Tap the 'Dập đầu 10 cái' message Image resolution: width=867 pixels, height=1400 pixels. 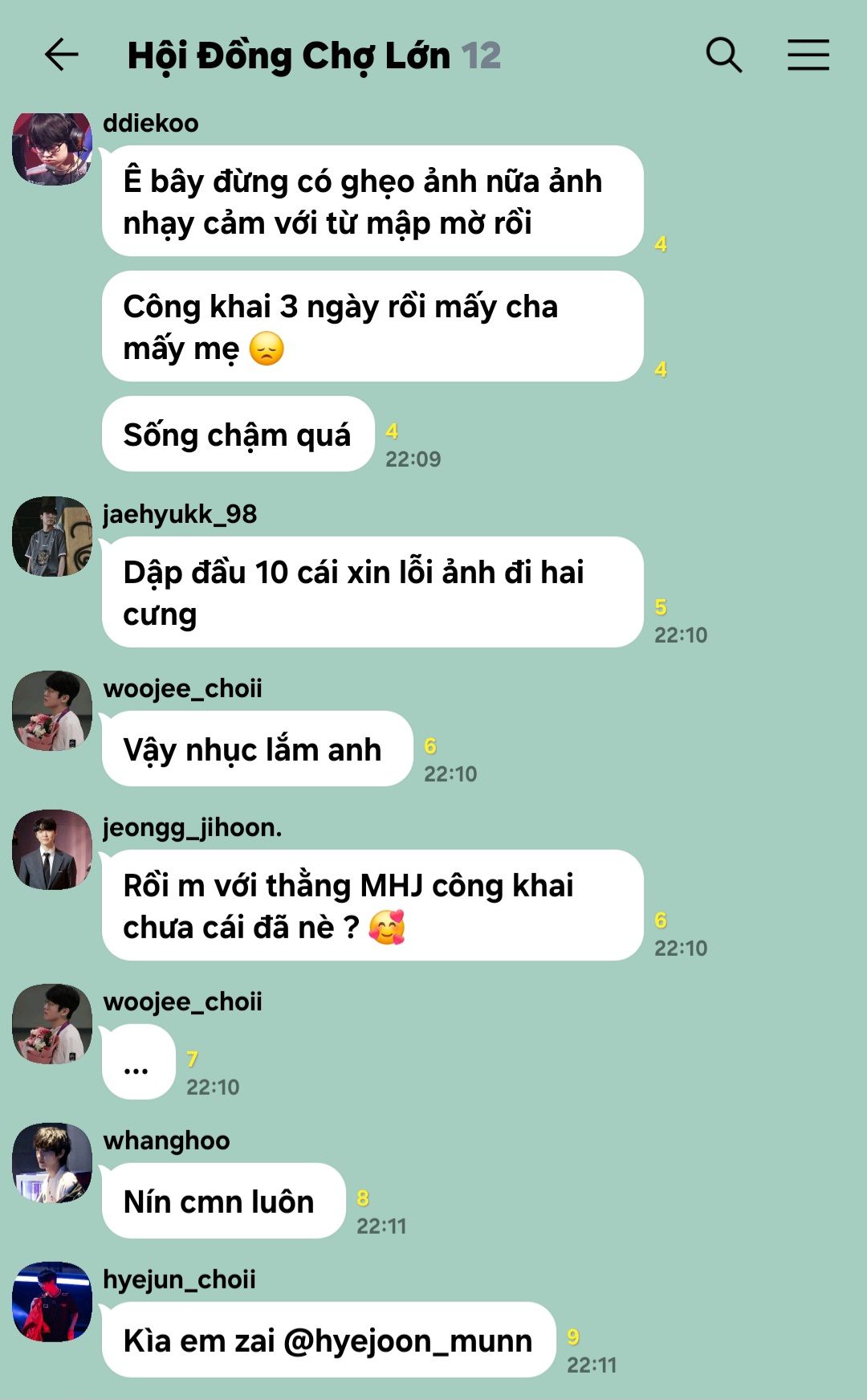373,592
